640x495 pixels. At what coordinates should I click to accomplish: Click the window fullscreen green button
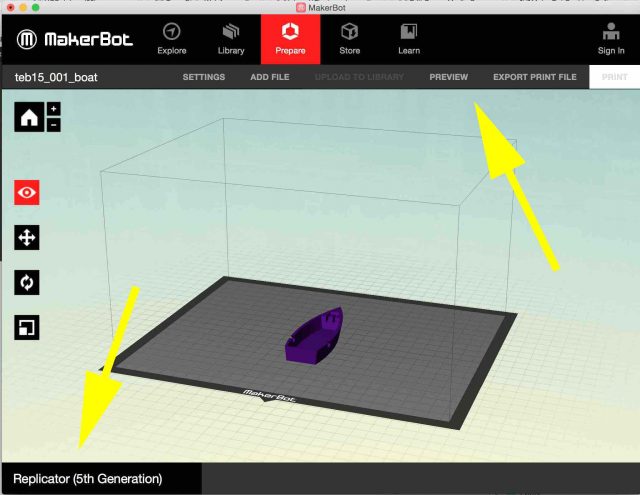coord(36,7)
